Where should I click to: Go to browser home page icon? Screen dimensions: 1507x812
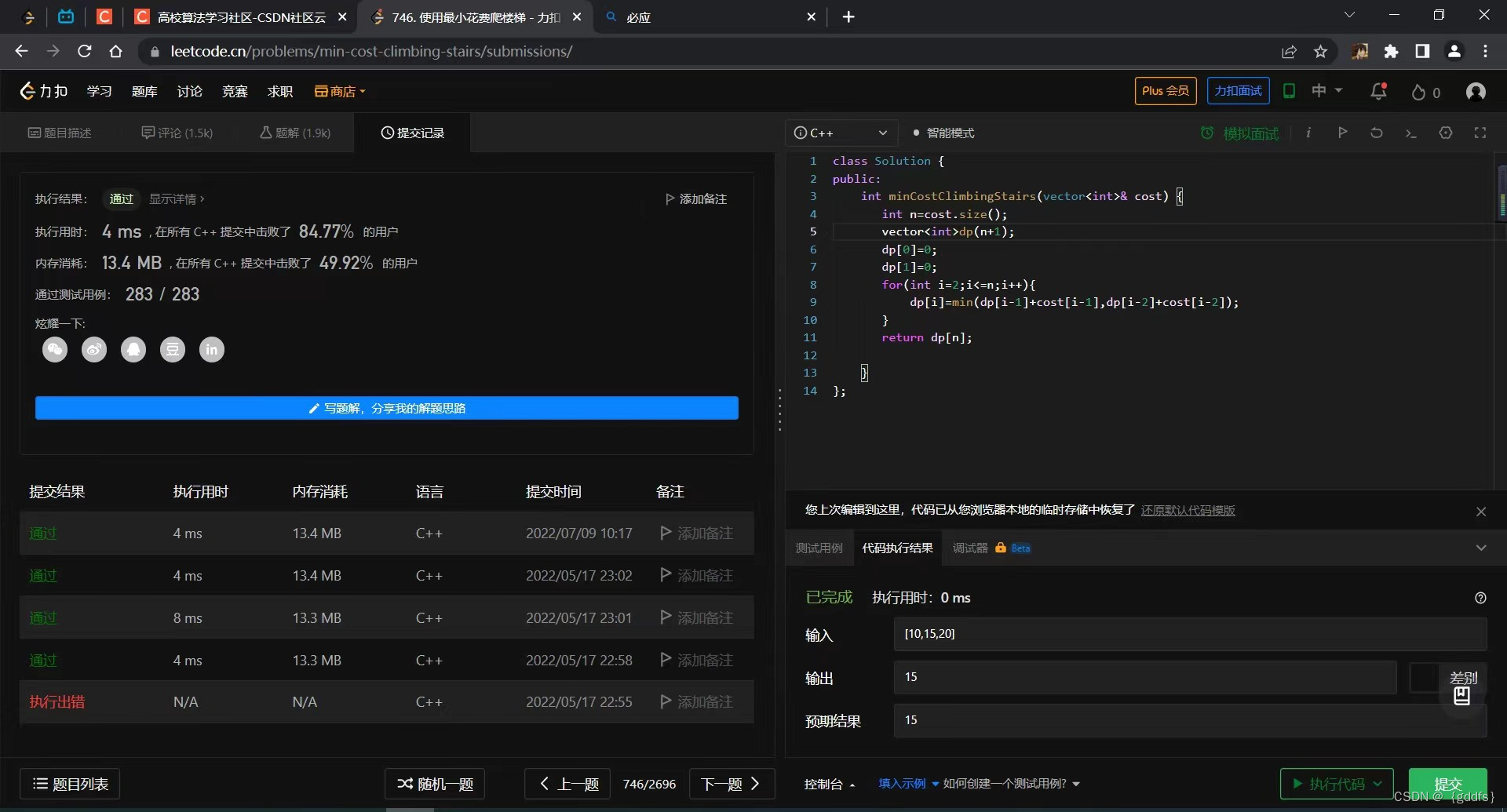[115, 51]
